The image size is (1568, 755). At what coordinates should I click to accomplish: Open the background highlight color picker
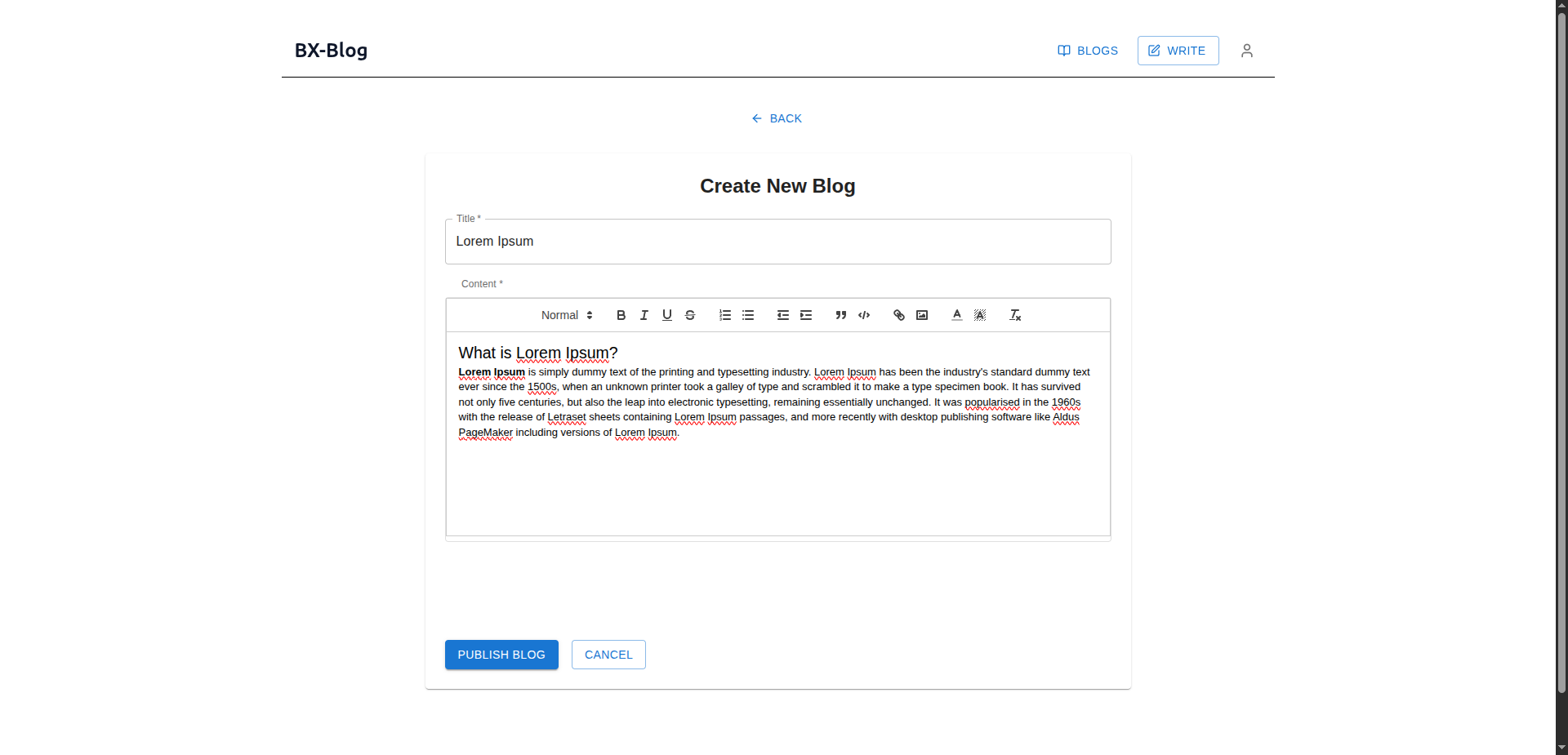980,315
